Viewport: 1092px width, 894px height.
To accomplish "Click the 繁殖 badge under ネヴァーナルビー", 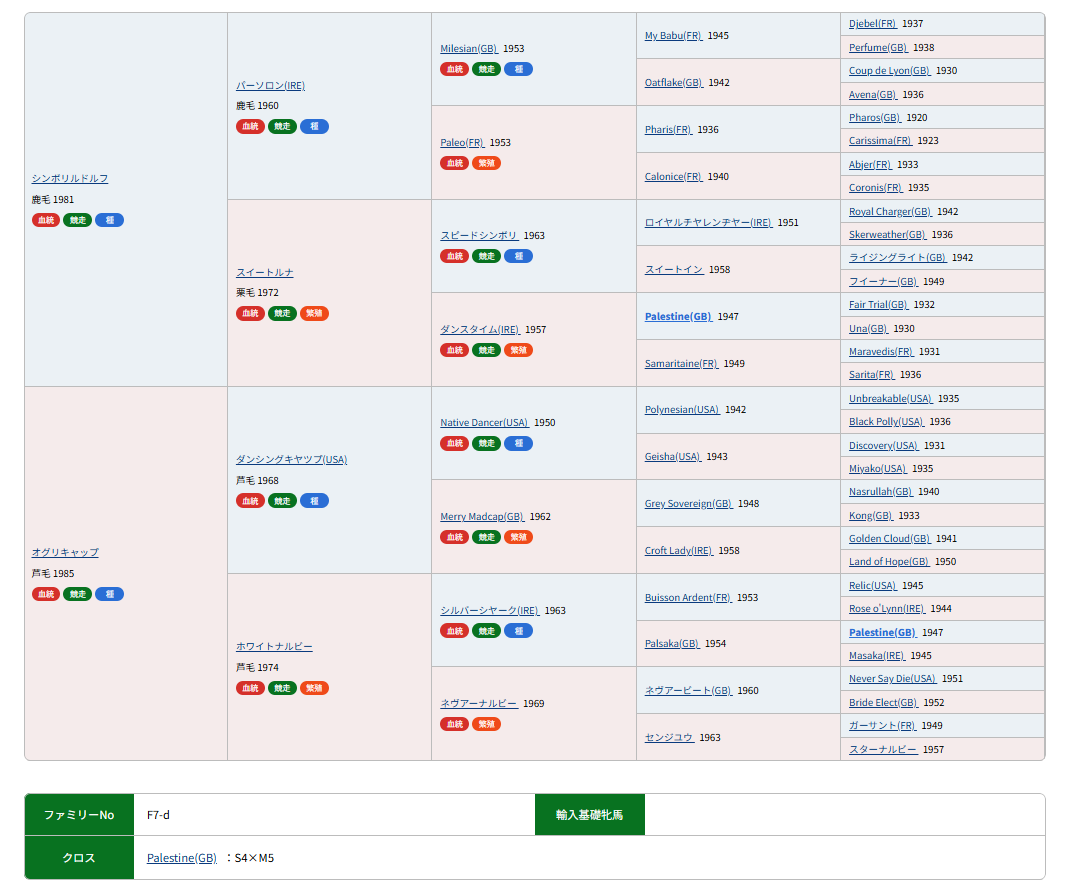I will pyautogui.click(x=486, y=724).
